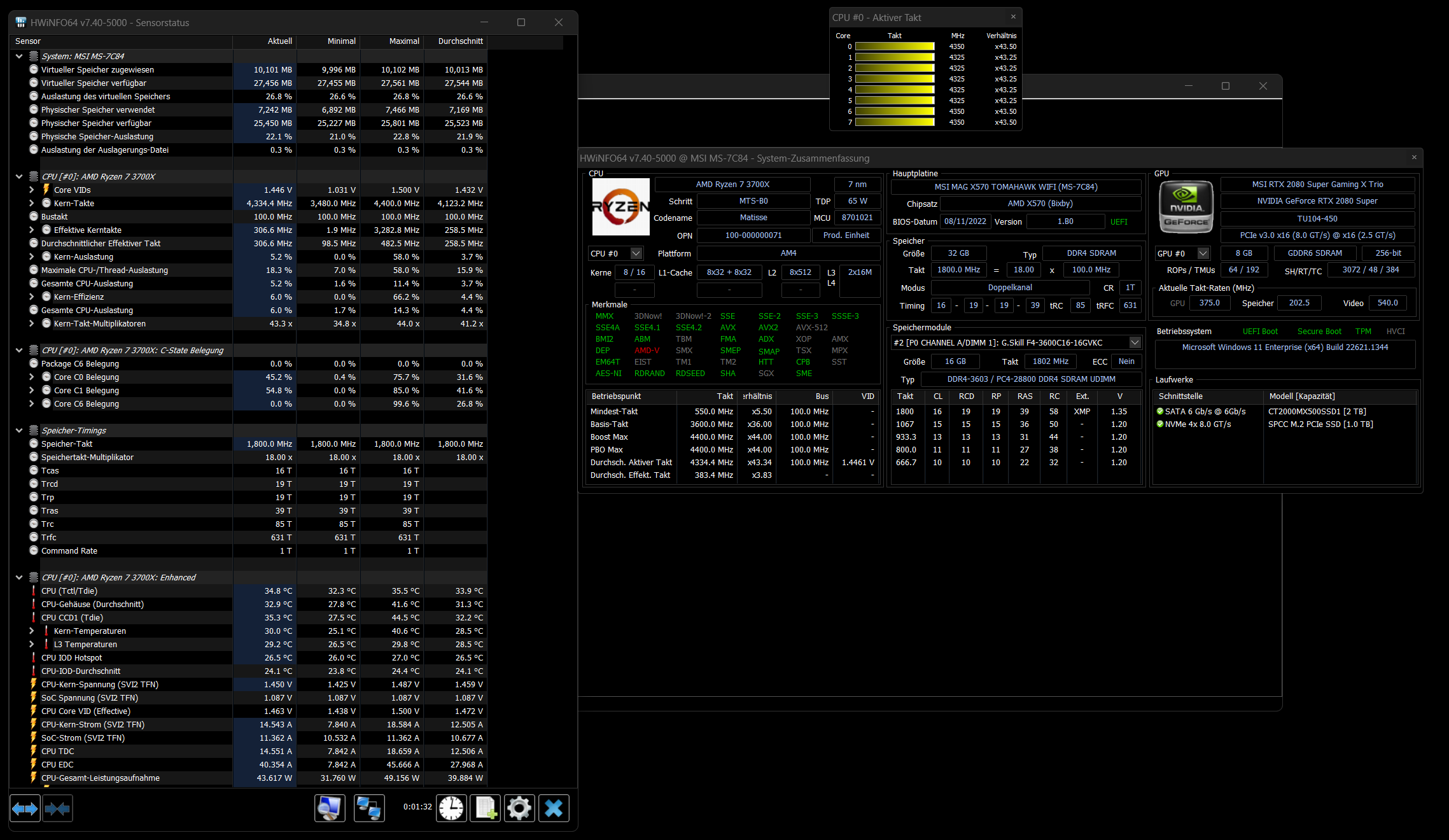Open the monitor with magnifier summary icon
This screenshot has height=840, width=1449.
point(330,808)
